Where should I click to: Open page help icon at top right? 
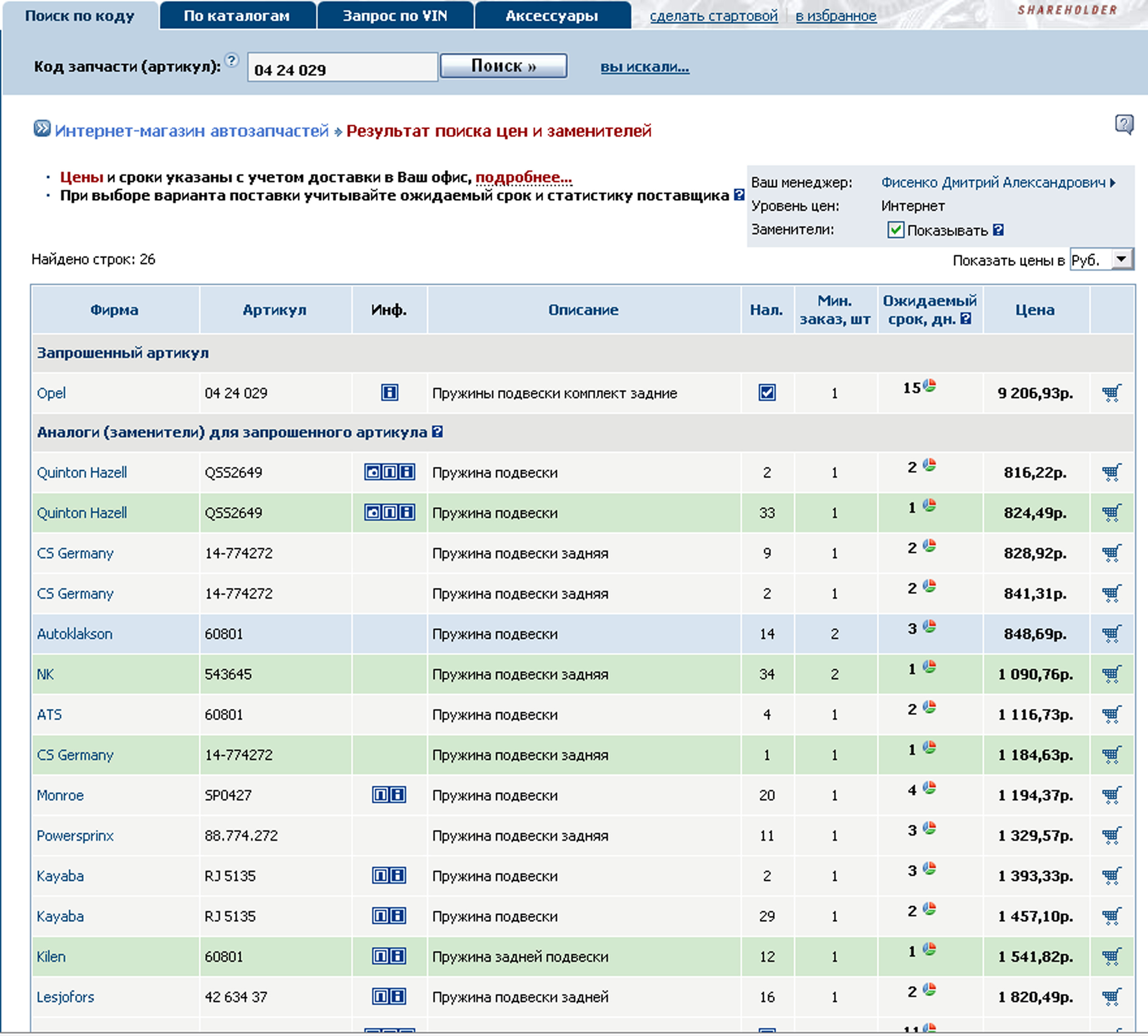(x=1124, y=124)
